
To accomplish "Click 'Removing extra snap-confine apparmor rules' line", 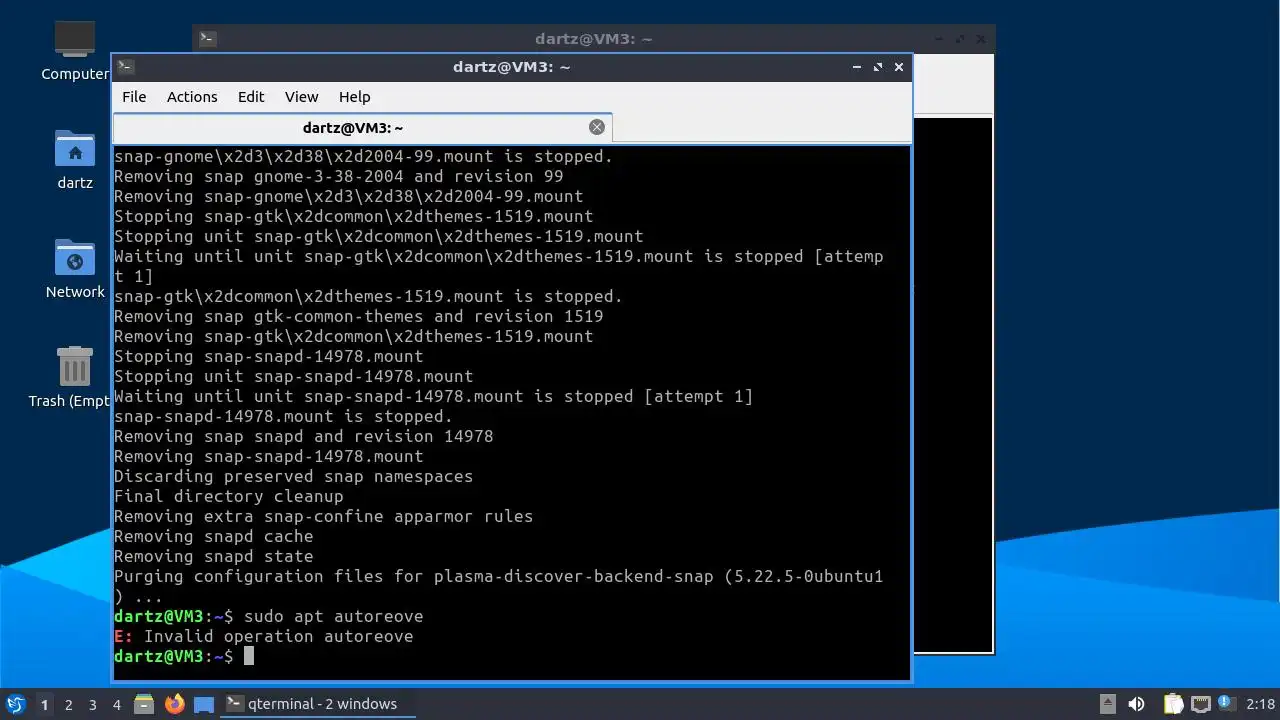I will click(x=323, y=516).
